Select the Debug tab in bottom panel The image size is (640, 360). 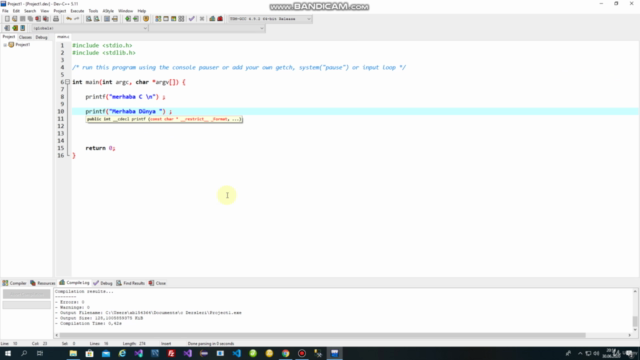102,283
